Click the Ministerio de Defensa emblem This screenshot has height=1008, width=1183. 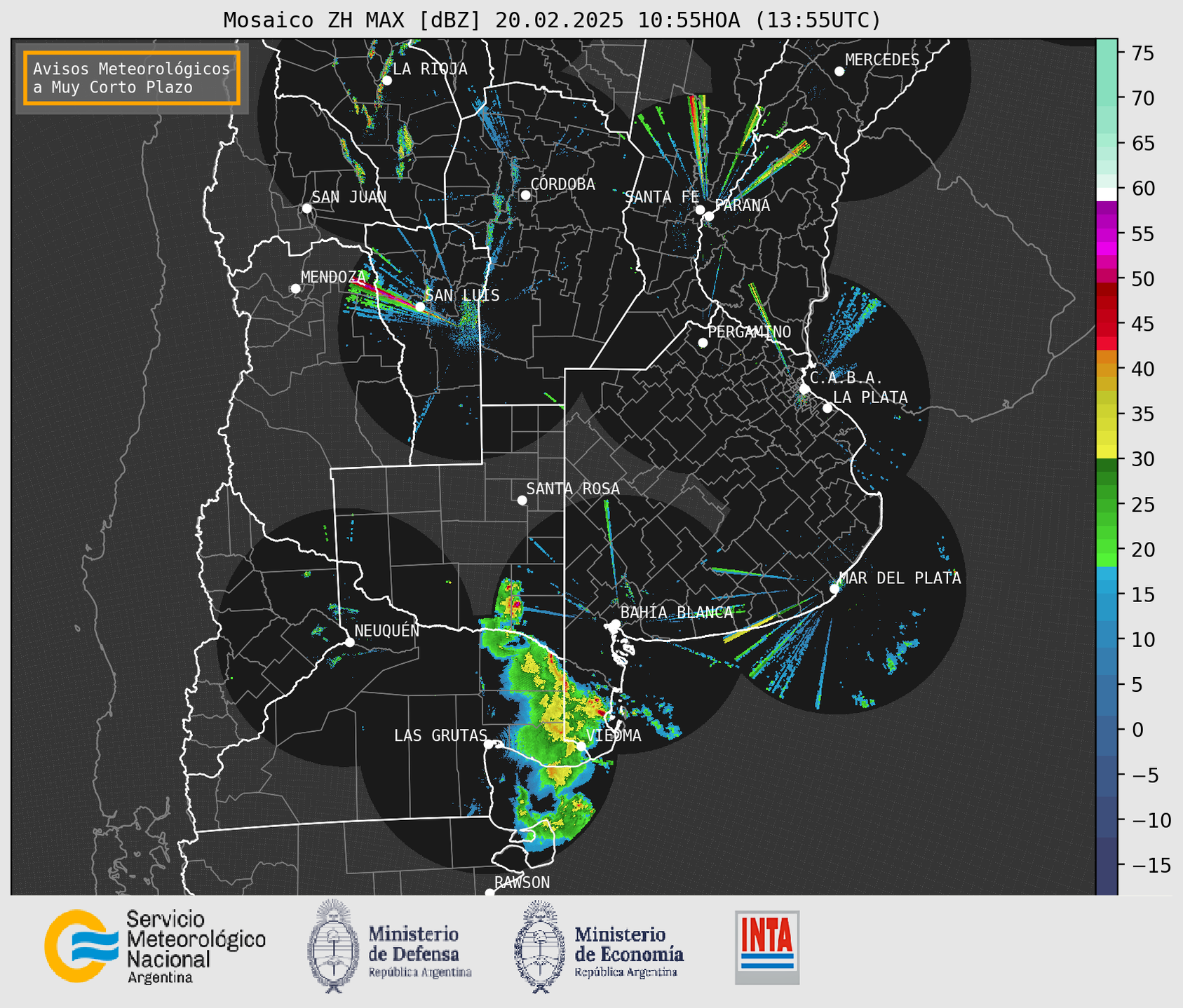[x=334, y=946]
